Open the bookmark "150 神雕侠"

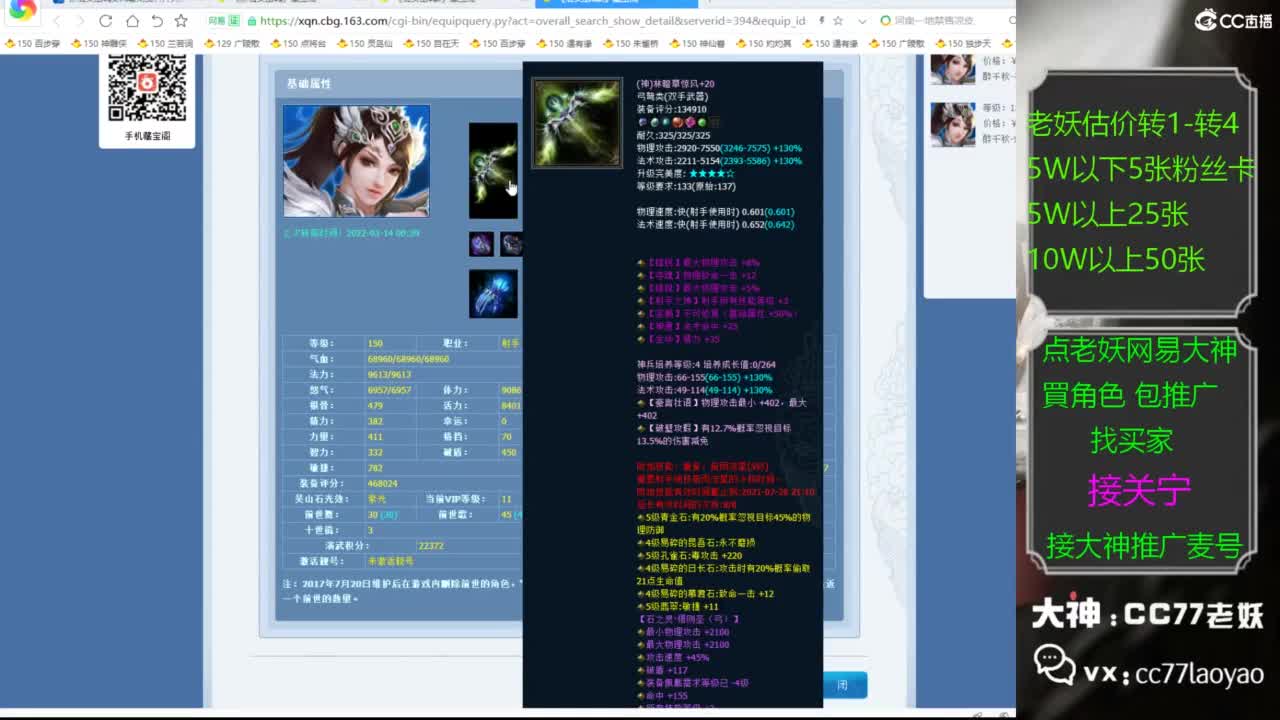pos(97,43)
